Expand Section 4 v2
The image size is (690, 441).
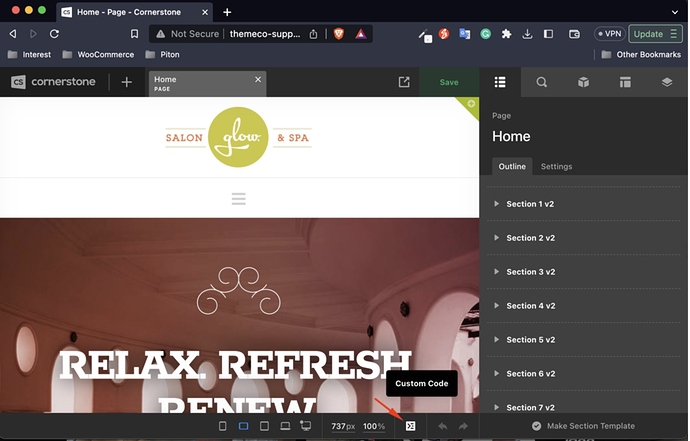[x=496, y=305]
